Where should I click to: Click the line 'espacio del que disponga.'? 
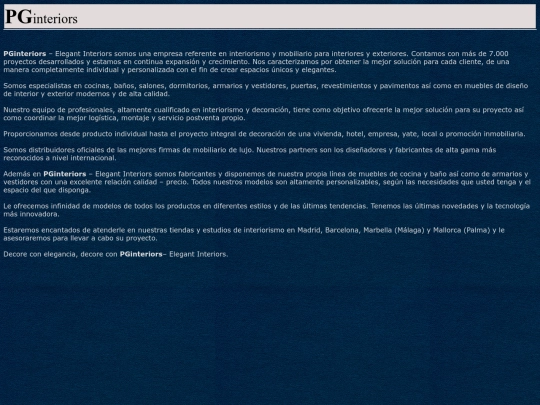click(47, 190)
